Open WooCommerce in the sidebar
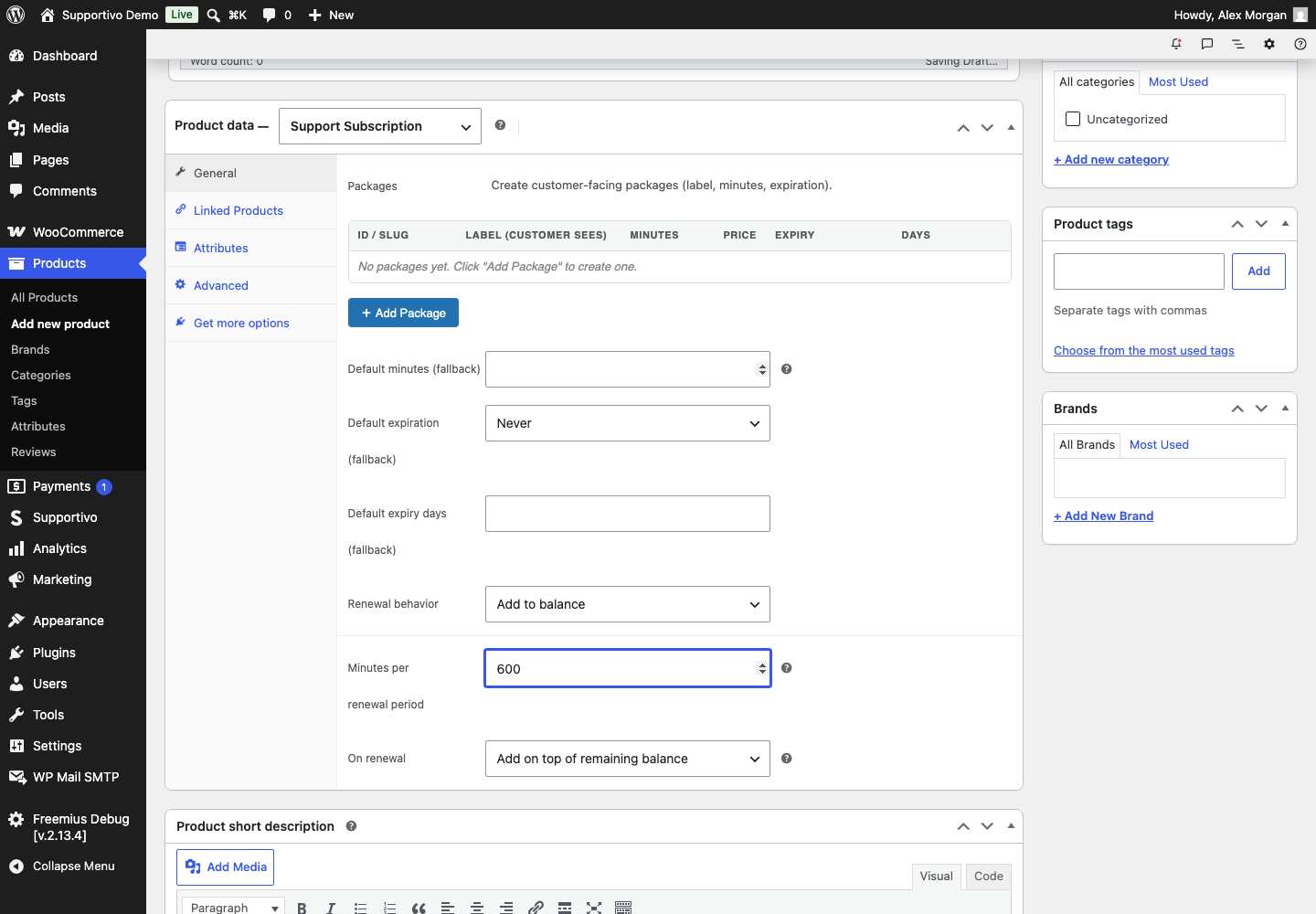Viewport: 1316px width, 914px height. coord(73,232)
